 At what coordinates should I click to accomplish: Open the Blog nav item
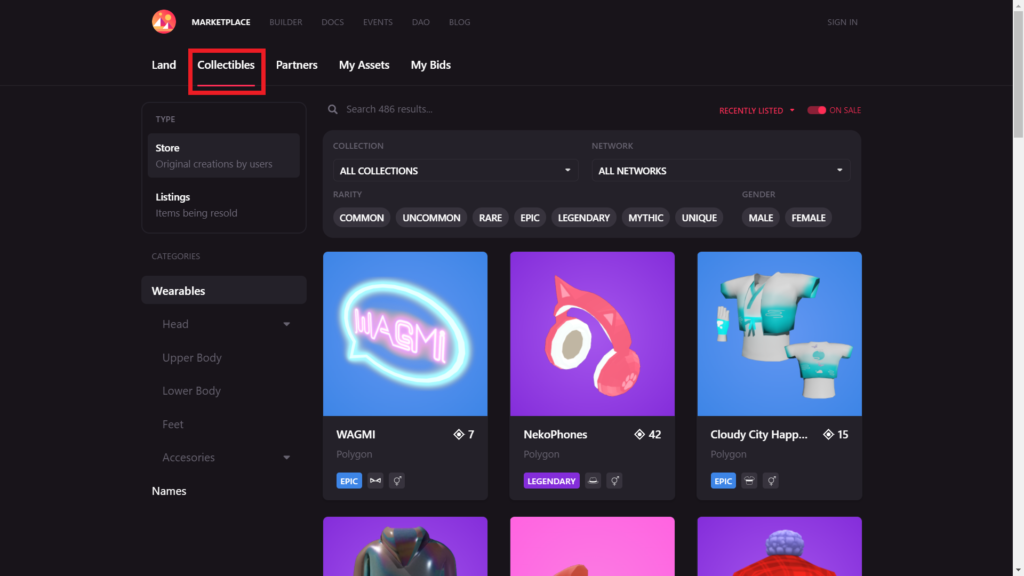459,22
